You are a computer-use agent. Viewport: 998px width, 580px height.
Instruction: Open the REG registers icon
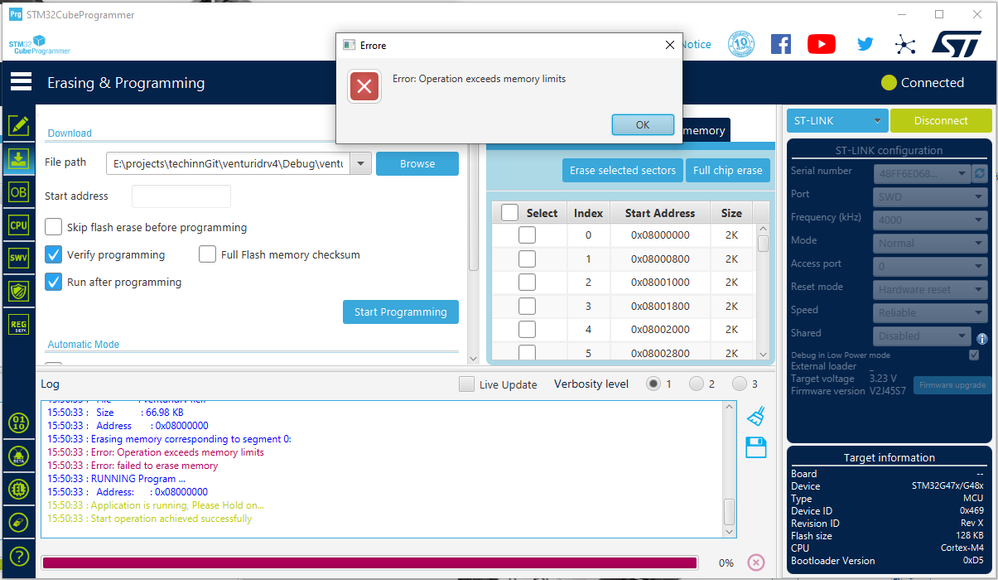pyautogui.click(x=18, y=325)
